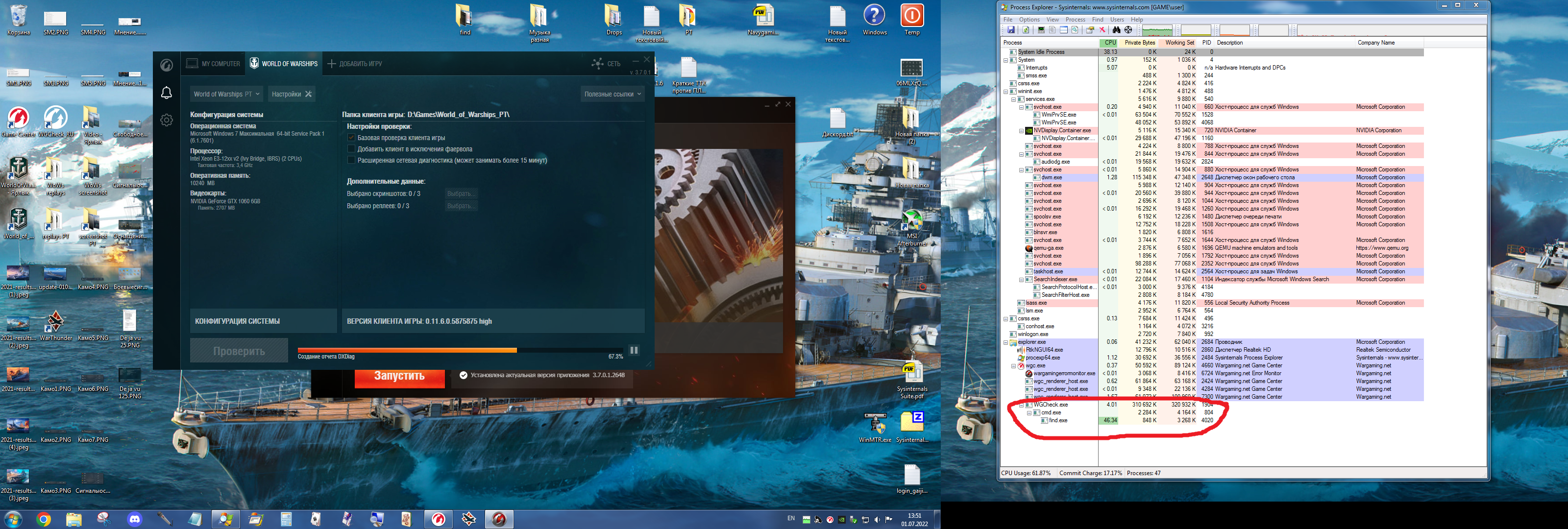The height and width of the screenshot is (529, 1568).
Task: Select the WGCheck RU desktop shortcut
Action: click(x=55, y=121)
